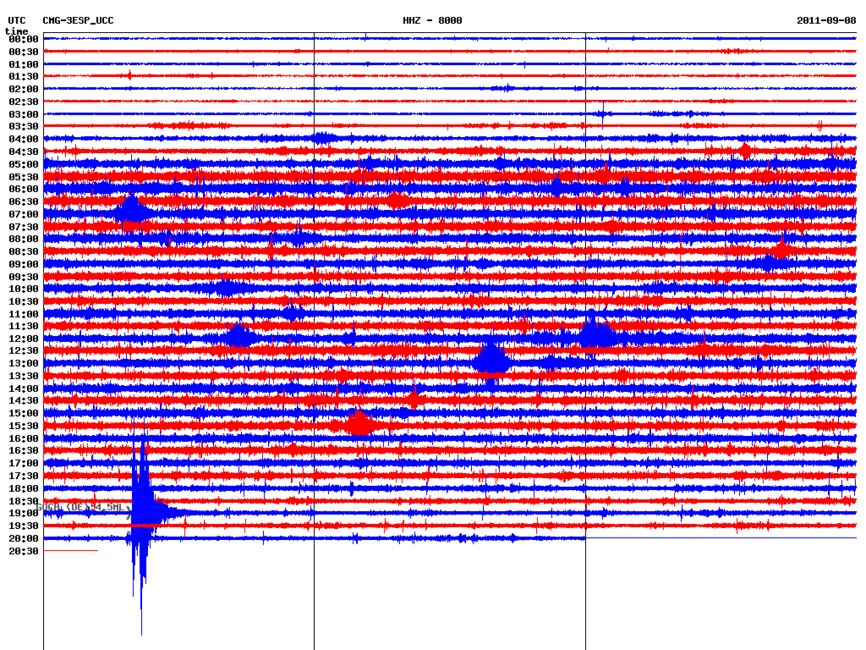The width and height of the screenshot is (866, 650).
Task: Click the blue burst on the 07:00 trace
Action: pos(131,211)
